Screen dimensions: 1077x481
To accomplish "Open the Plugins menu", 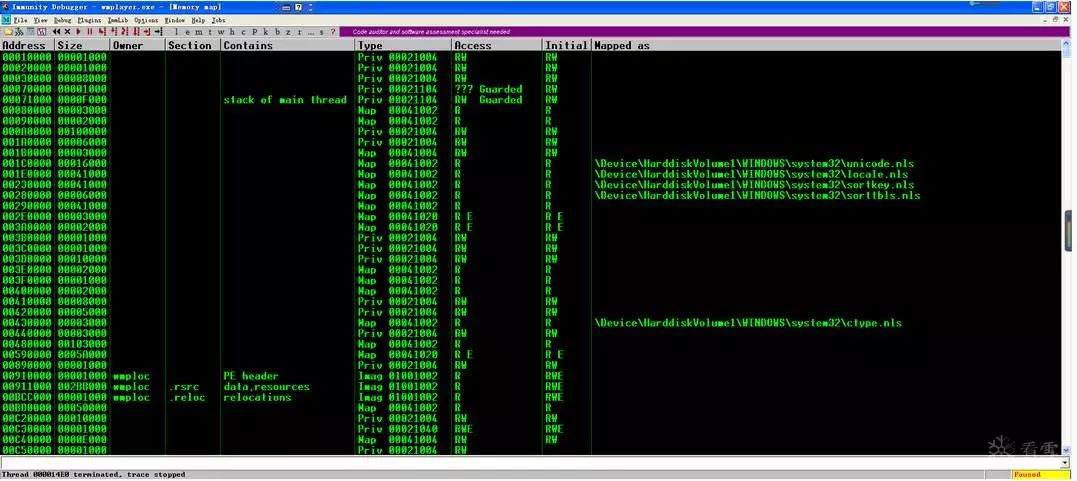I will 89,21.
